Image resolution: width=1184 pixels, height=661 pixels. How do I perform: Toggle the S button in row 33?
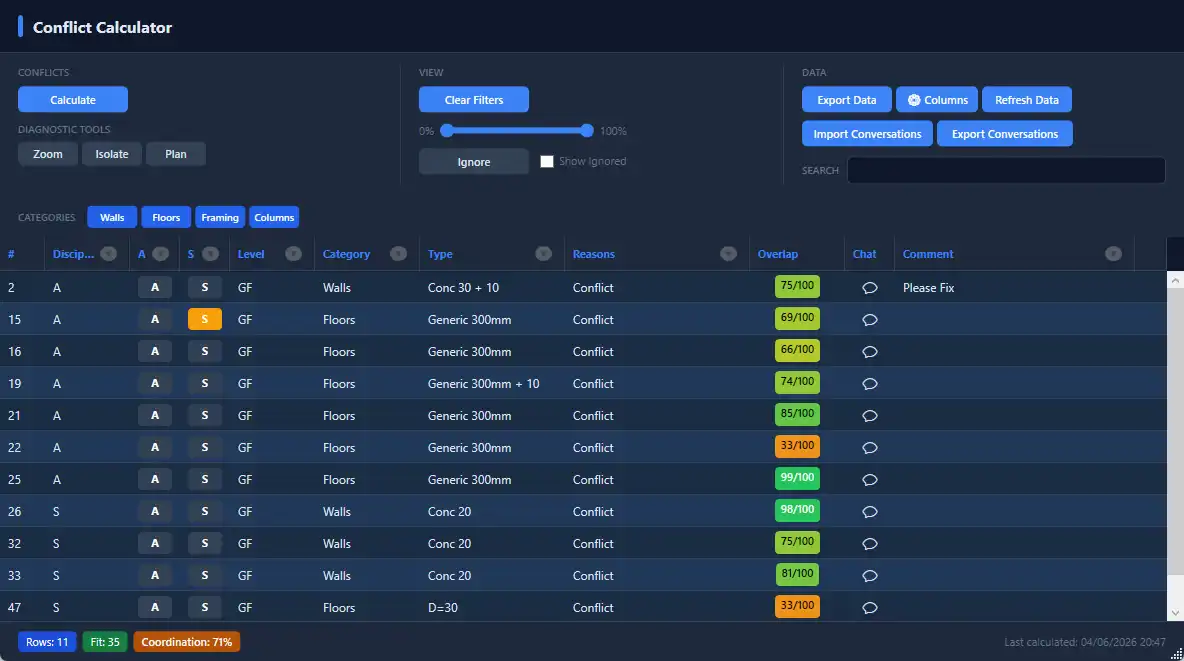click(205, 575)
